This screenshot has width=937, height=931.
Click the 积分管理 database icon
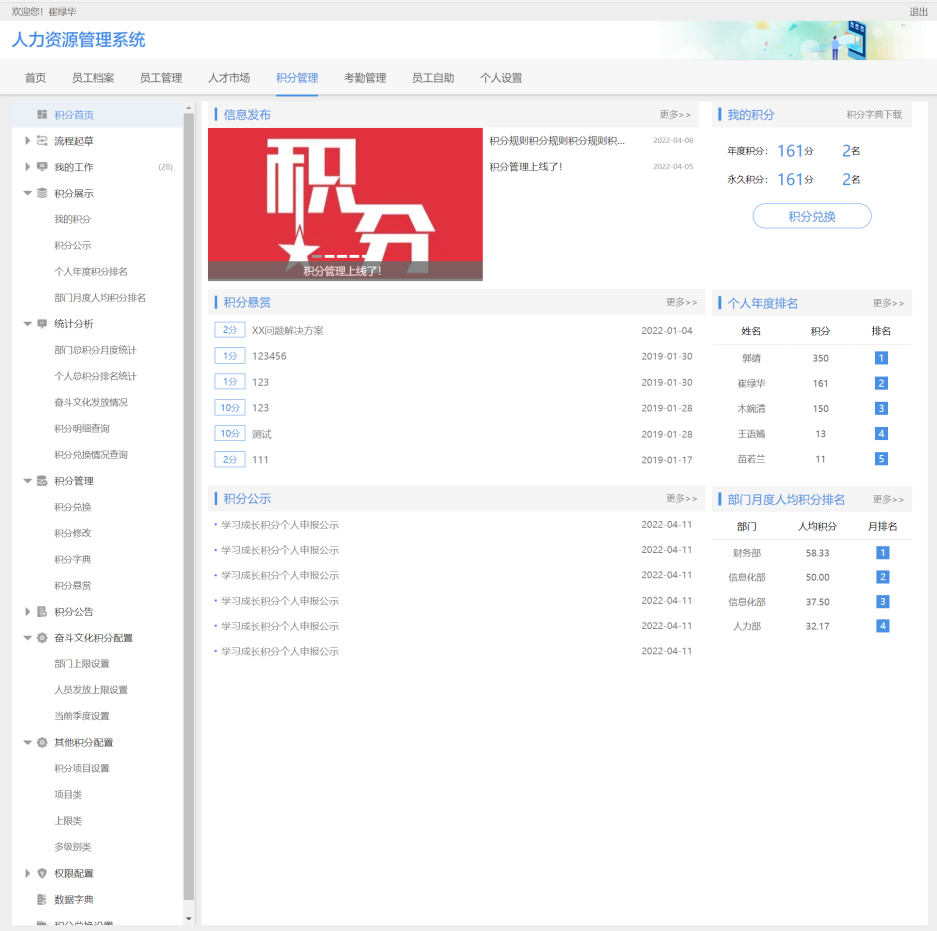42,481
